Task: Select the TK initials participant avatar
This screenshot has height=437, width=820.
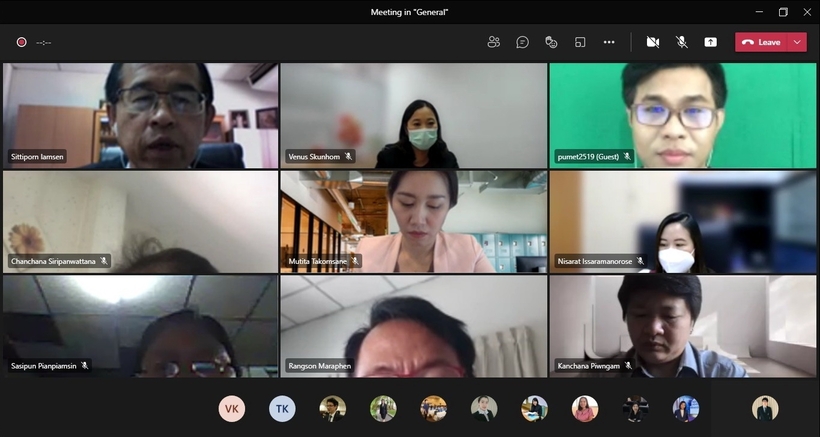Action: click(282, 408)
